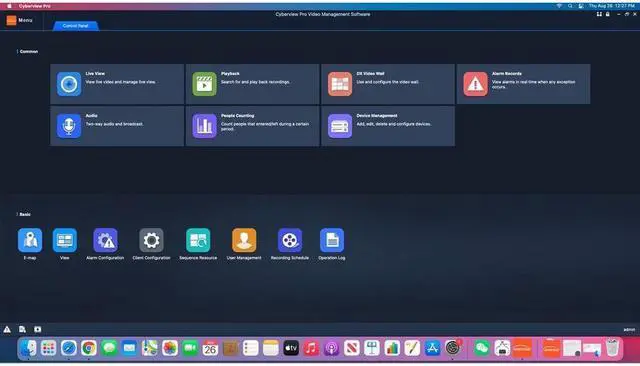Open User Management

244,240
